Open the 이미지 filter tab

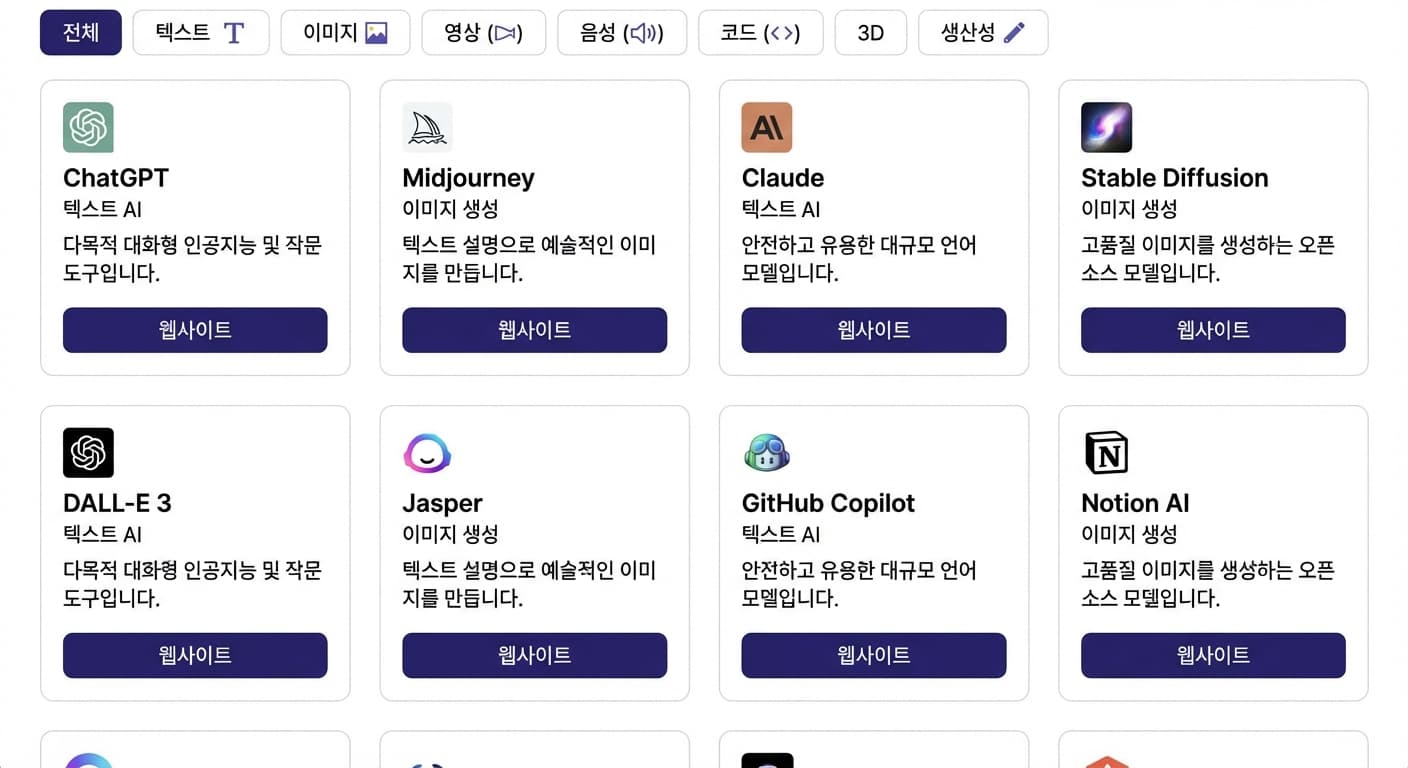[345, 32]
